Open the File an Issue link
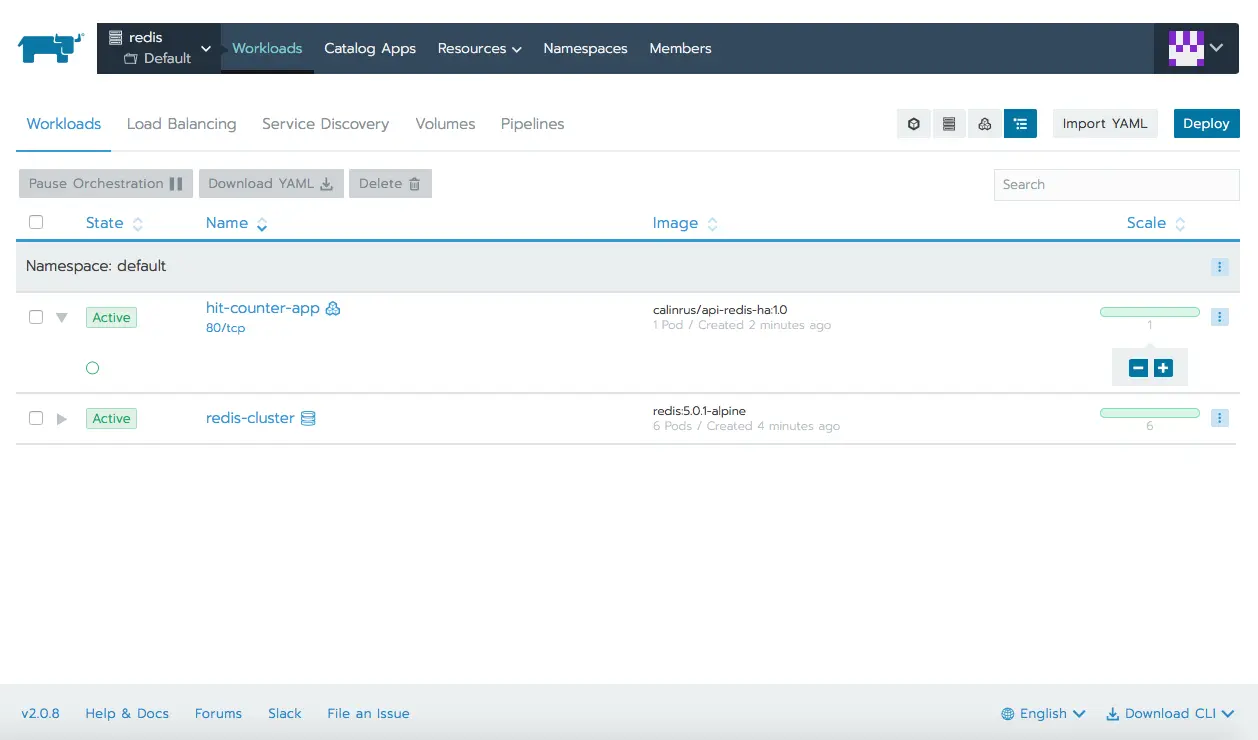This screenshot has width=1258, height=740. click(x=368, y=713)
